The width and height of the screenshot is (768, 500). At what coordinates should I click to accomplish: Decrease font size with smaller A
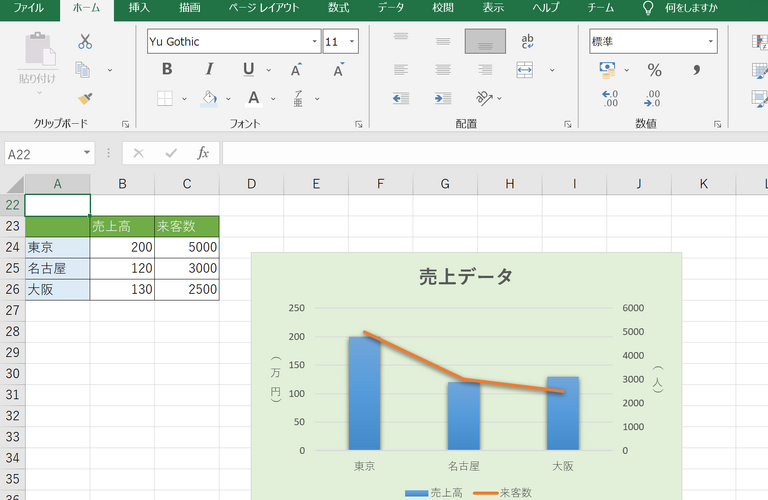[x=338, y=70]
